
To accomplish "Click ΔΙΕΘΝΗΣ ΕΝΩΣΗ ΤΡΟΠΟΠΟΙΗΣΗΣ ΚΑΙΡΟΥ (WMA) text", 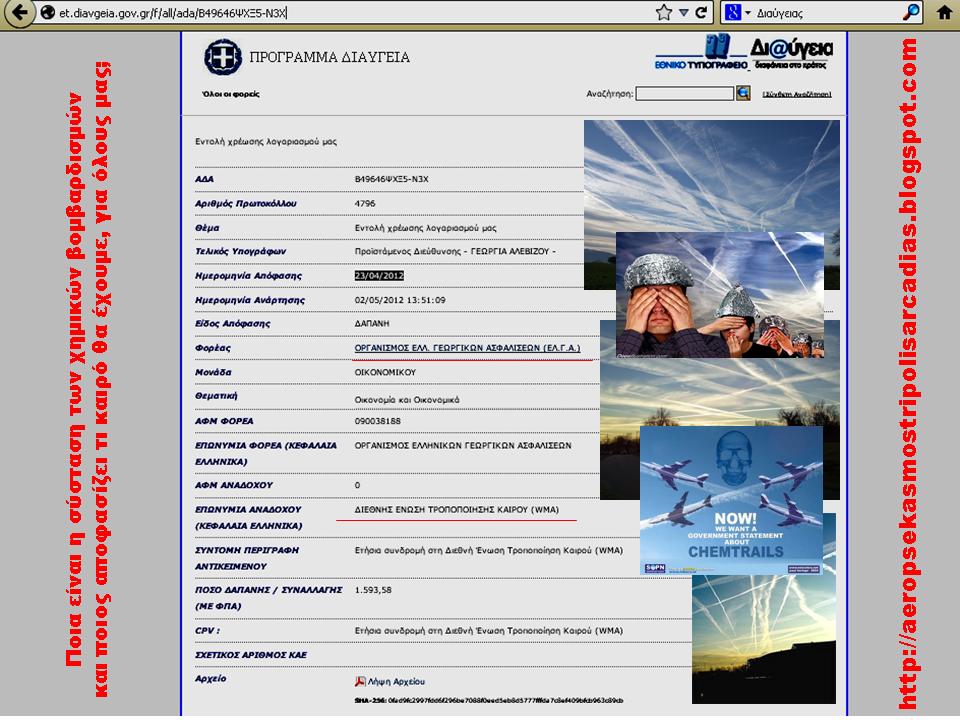I will 457,509.
